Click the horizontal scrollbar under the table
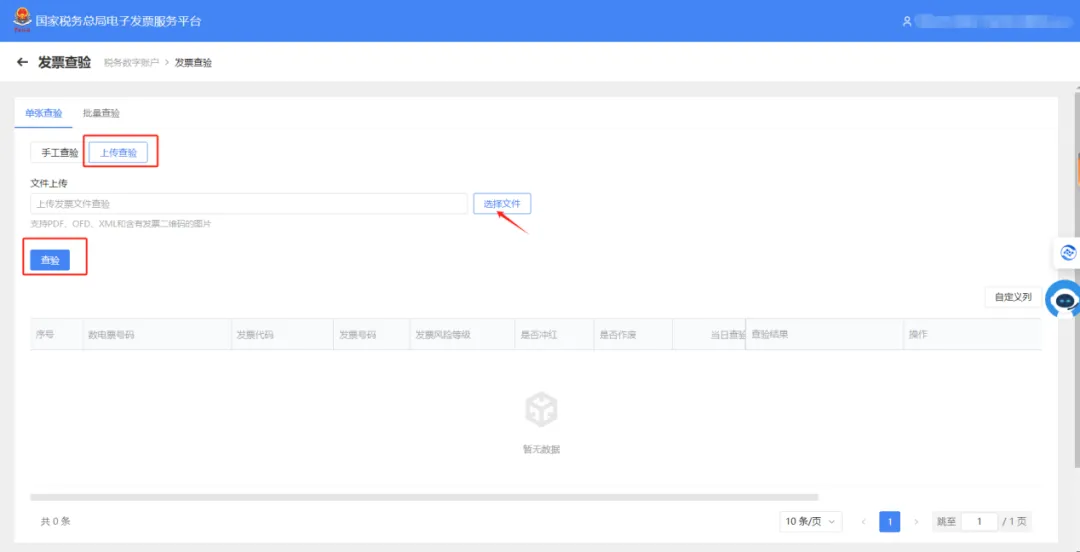Image resolution: width=1080 pixels, height=552 pixels. pos(424,497)
